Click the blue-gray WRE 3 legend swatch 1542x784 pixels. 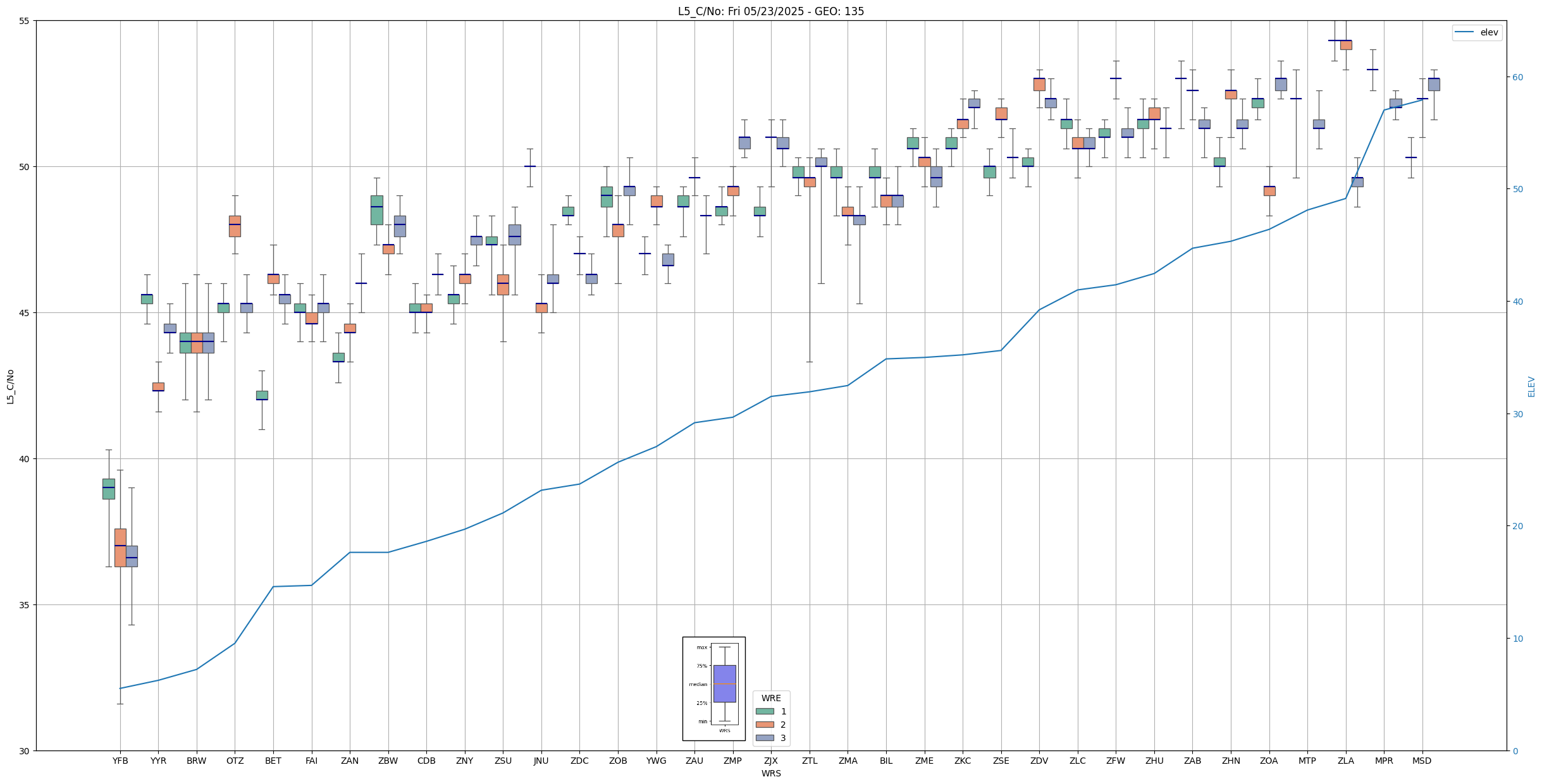(x=765, y=738)
